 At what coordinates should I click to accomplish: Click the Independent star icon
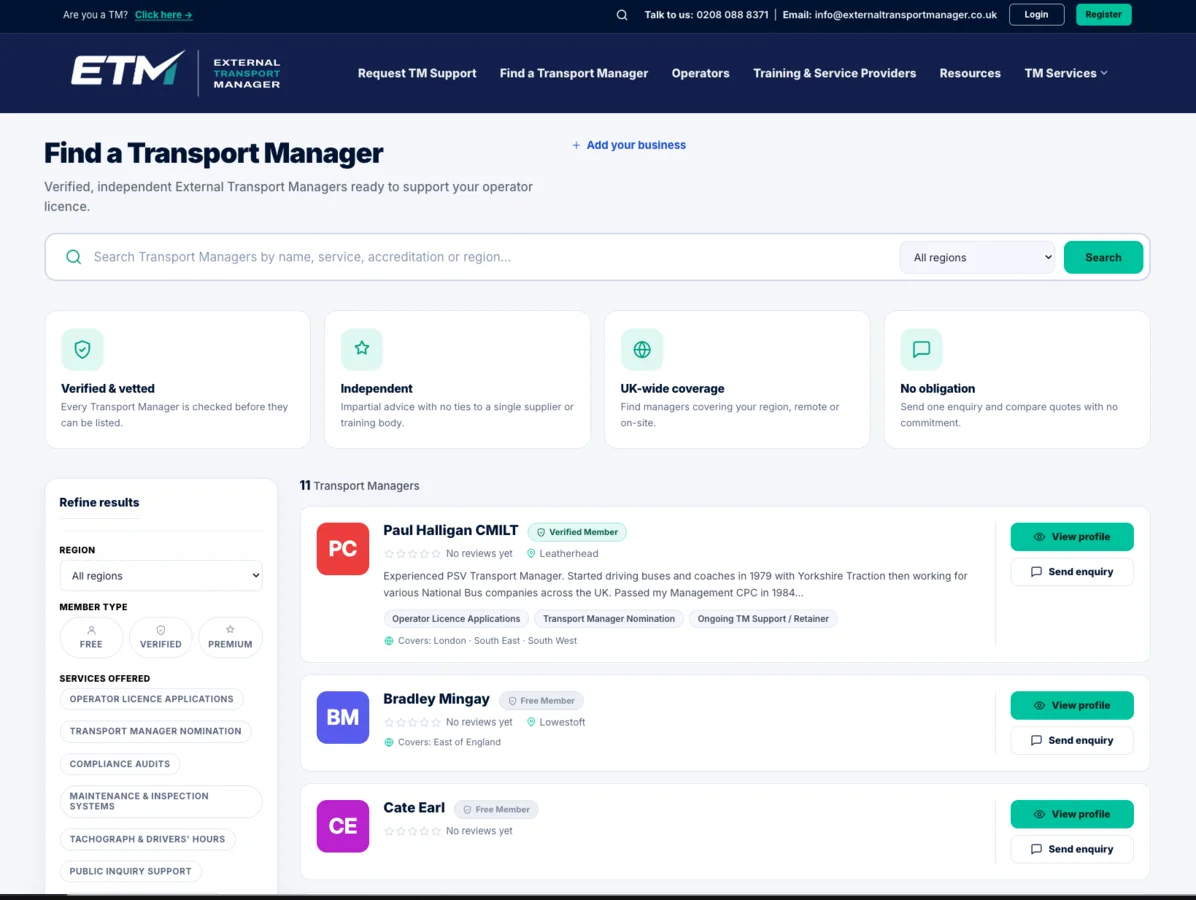tap(362, 349)
